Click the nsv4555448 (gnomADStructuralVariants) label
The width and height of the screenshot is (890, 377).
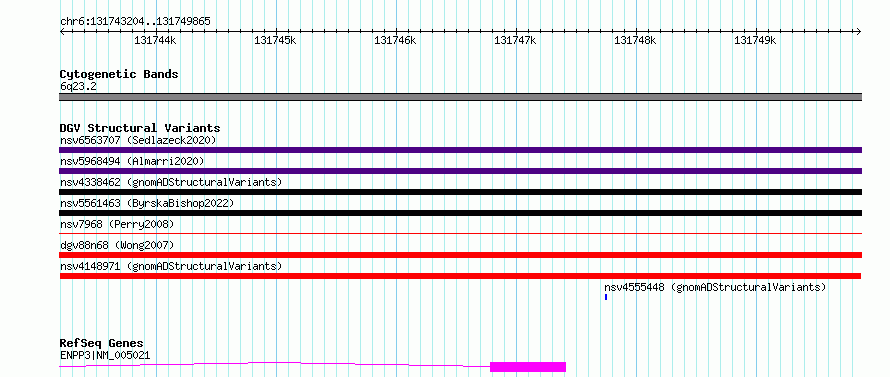point(715,287)
